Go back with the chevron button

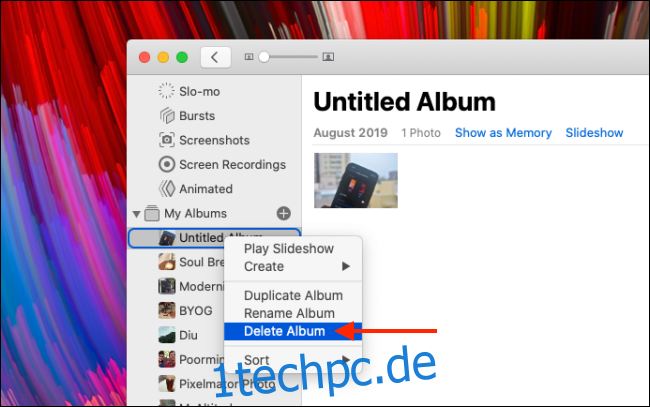(x=216, y=57)
